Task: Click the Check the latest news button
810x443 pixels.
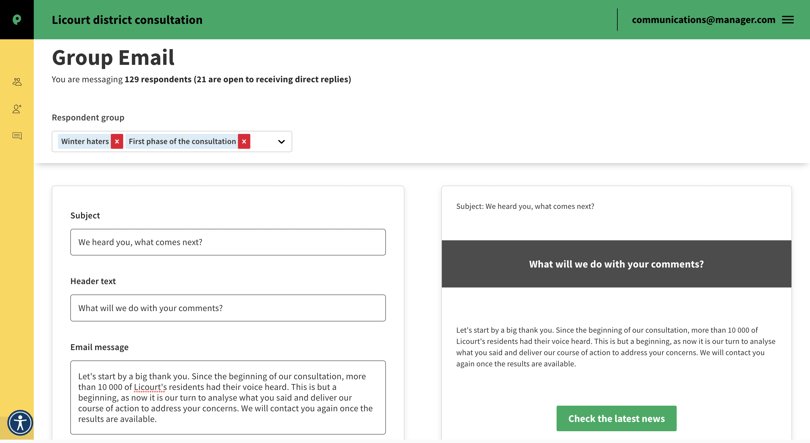Action: [x=616, y=418]
